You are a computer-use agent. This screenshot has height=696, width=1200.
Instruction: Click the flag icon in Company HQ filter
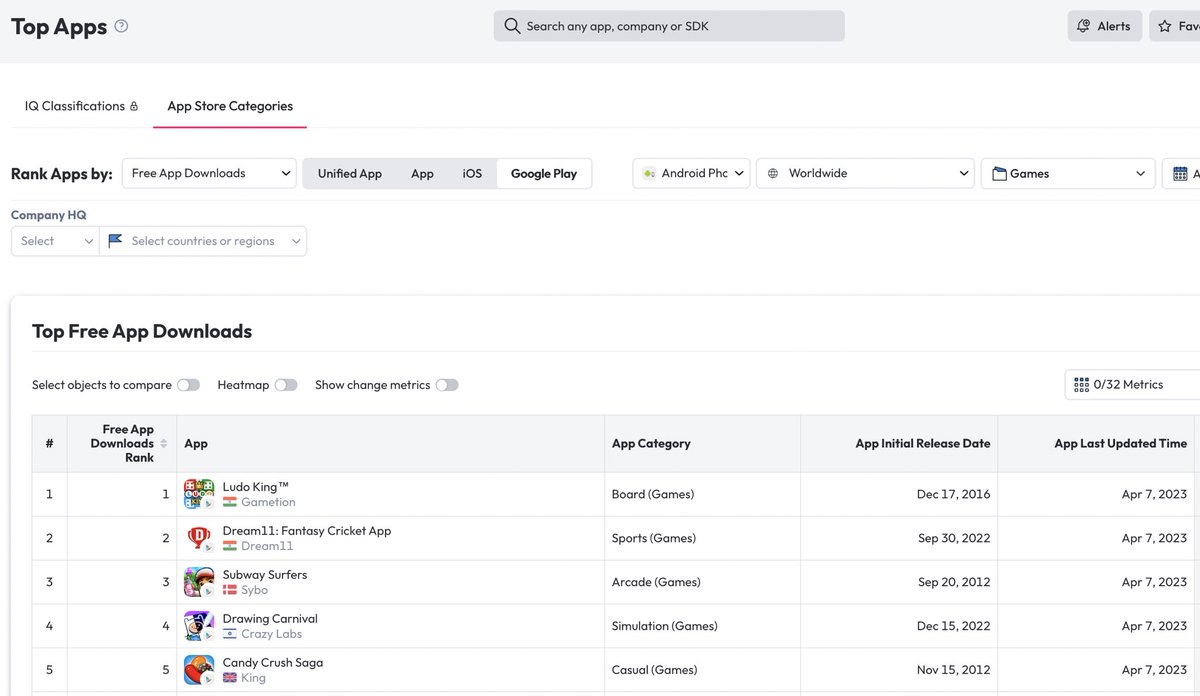(115, 241)
